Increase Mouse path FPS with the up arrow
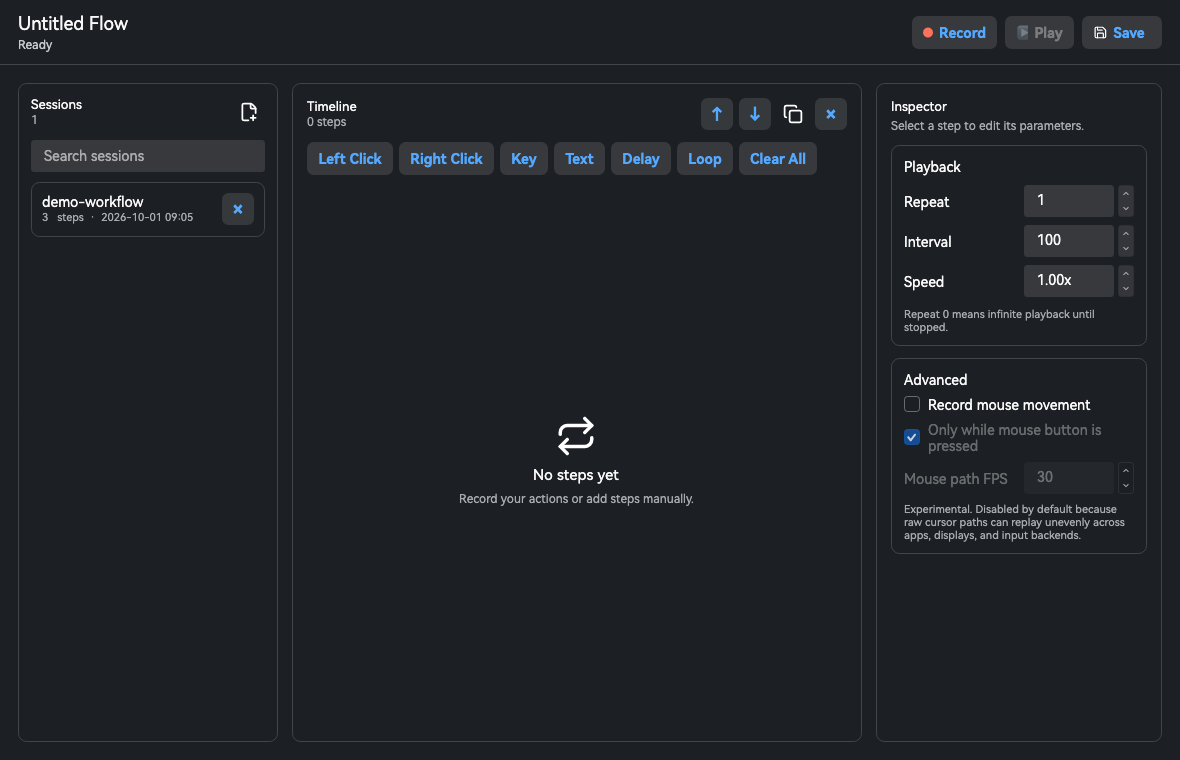This screenshot has height=760, width=1180. click(1126, 470)
